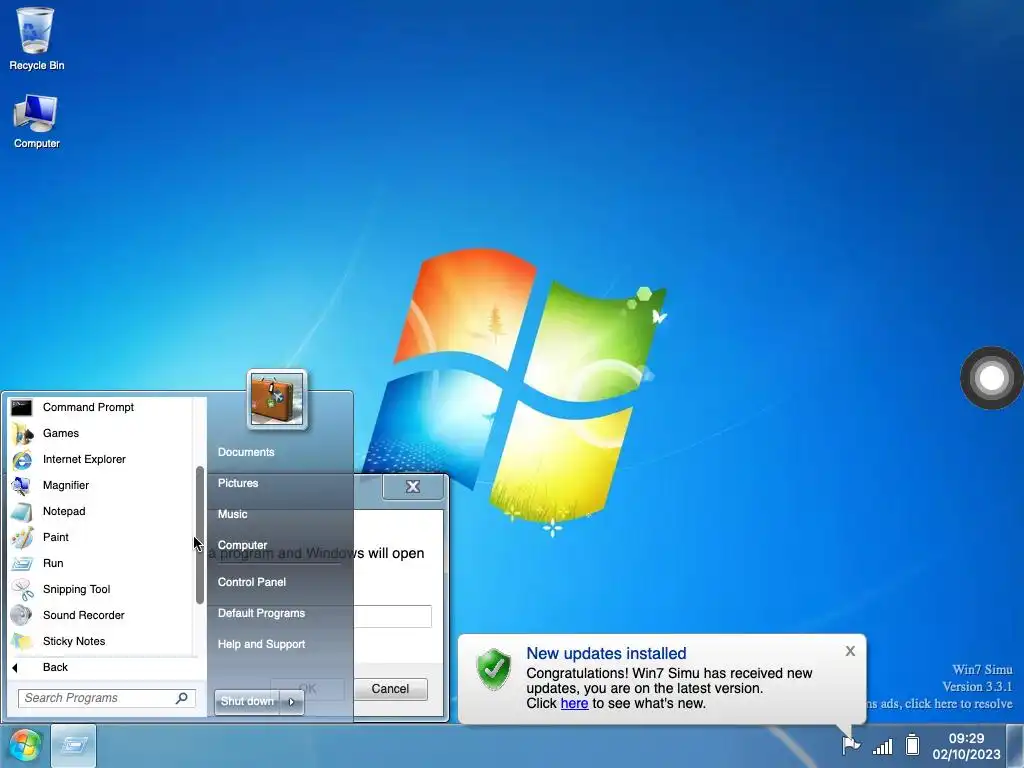Expand the Shut down options arrow
This screenshot has width=1024, height=768.
click(291, 702)
